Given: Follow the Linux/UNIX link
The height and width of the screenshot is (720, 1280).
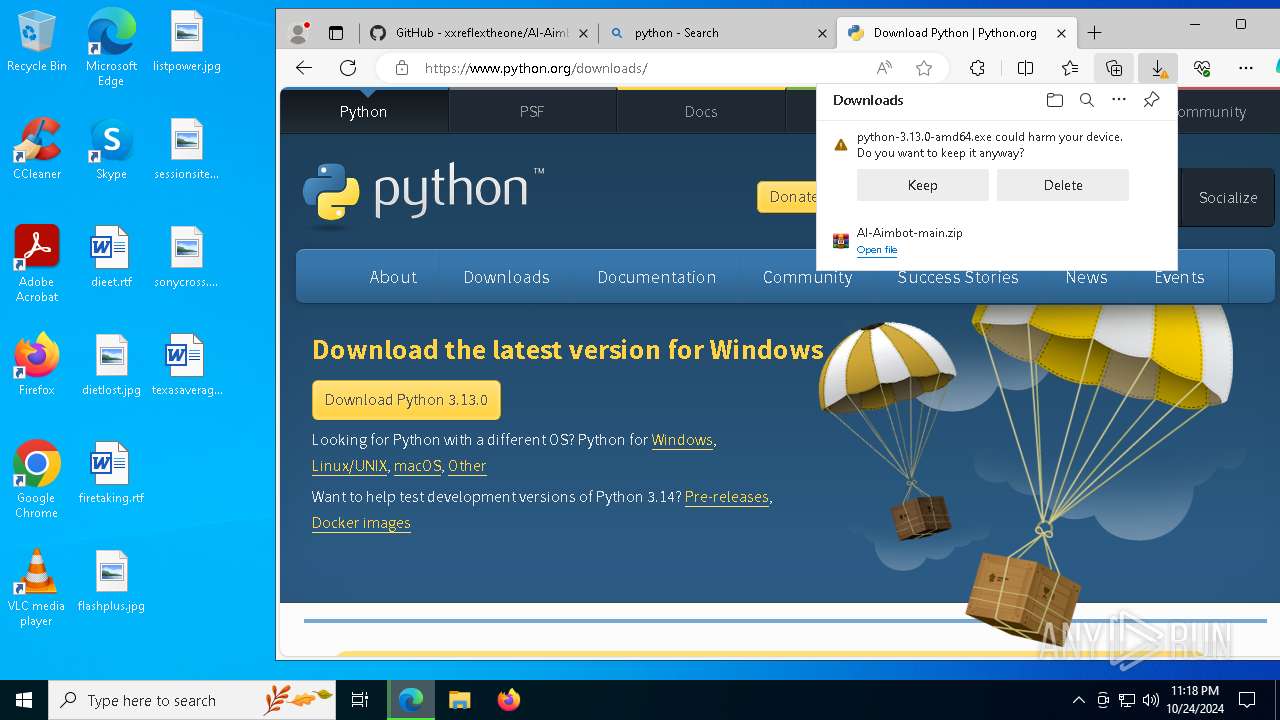Looking at the screenshot, I should [349, 466].
